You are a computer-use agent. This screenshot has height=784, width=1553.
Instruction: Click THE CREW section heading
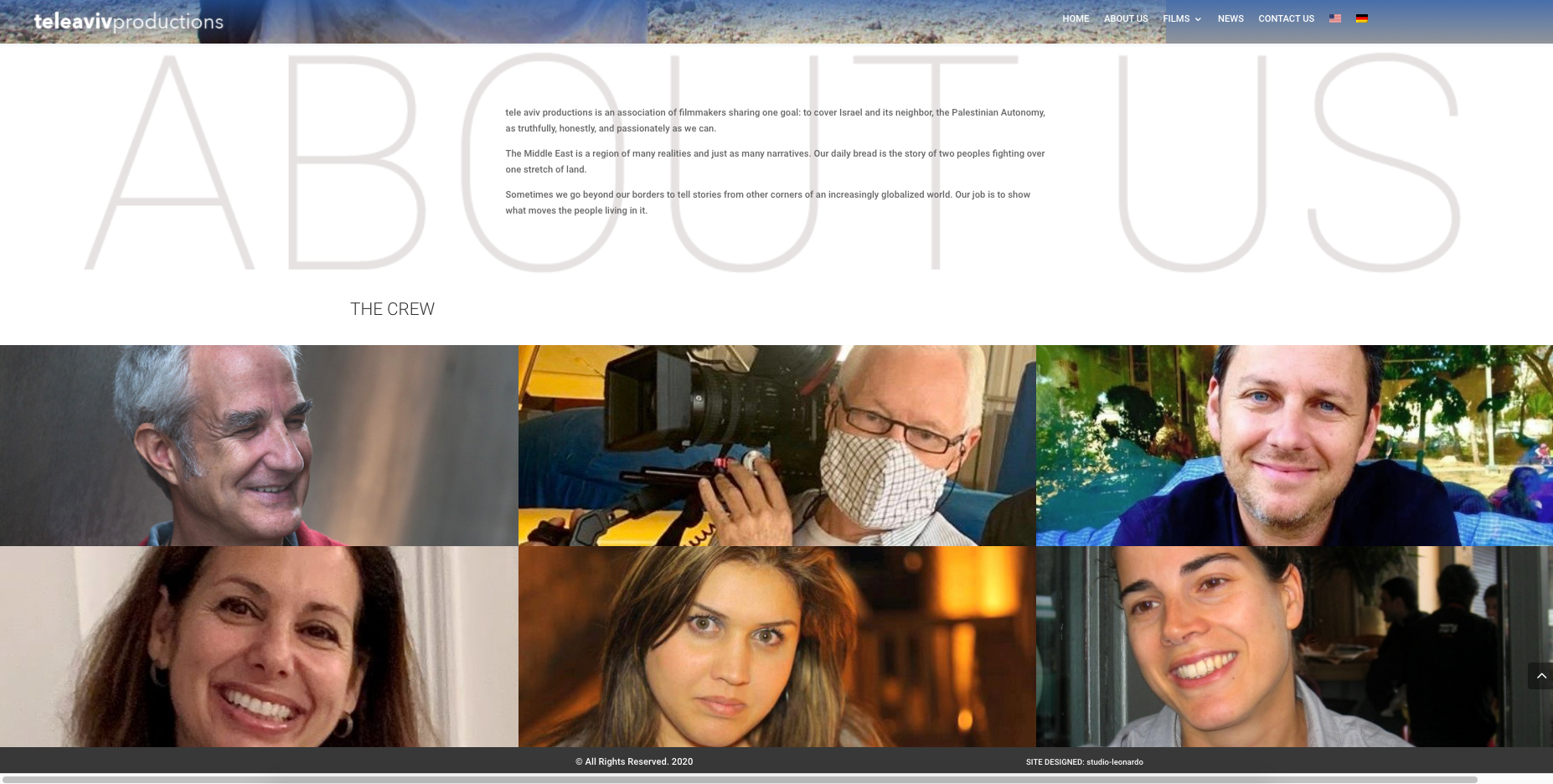(x=392, y=309)
